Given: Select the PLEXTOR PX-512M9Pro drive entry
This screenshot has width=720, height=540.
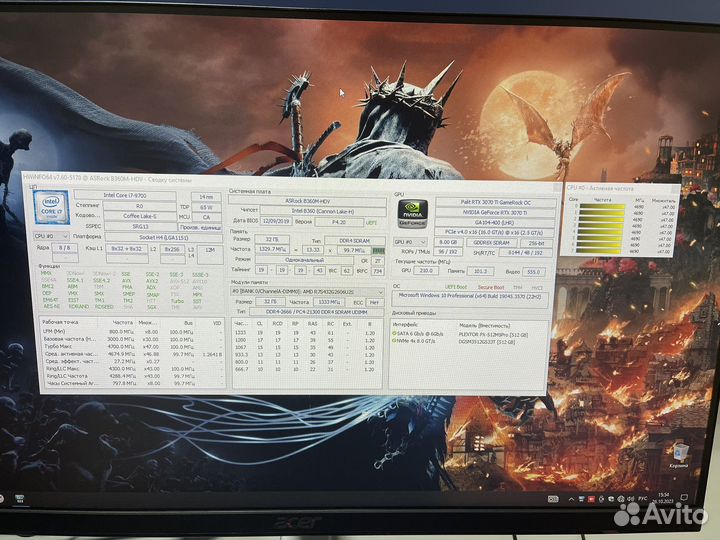Looking at the screenshot, I should [x=493, y=335].
